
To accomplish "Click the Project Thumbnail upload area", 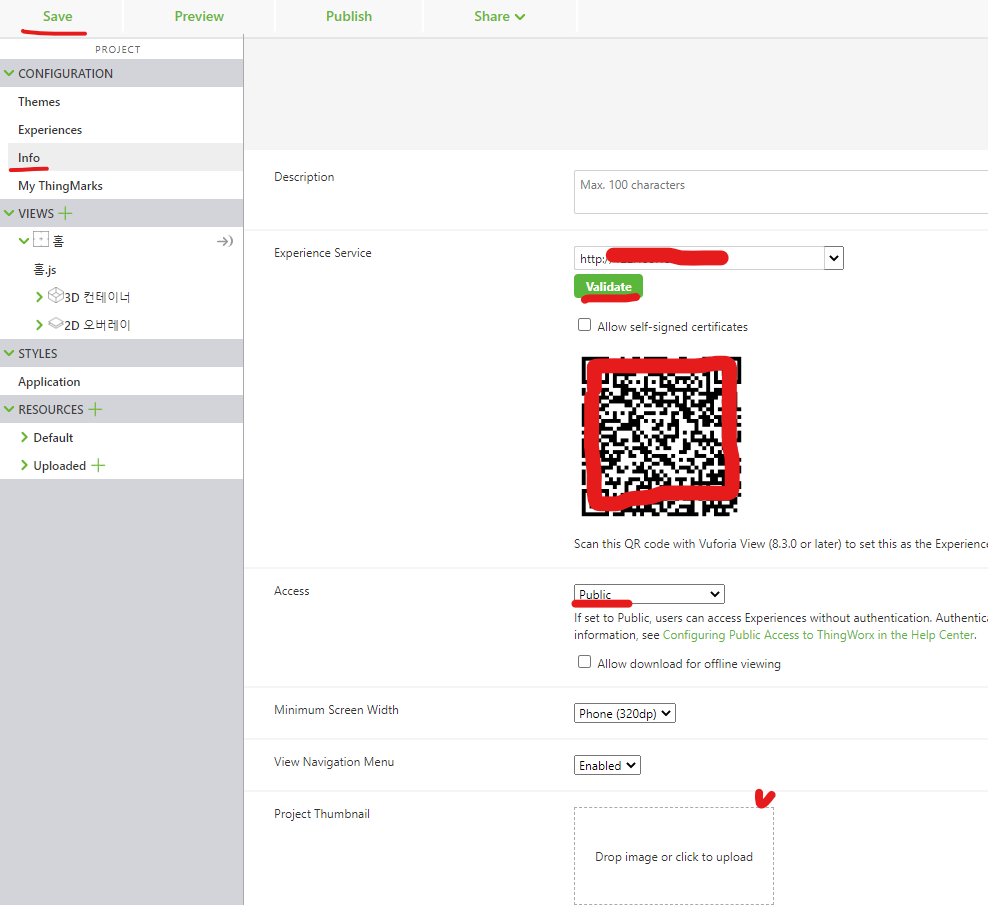I will pos(674,856).
